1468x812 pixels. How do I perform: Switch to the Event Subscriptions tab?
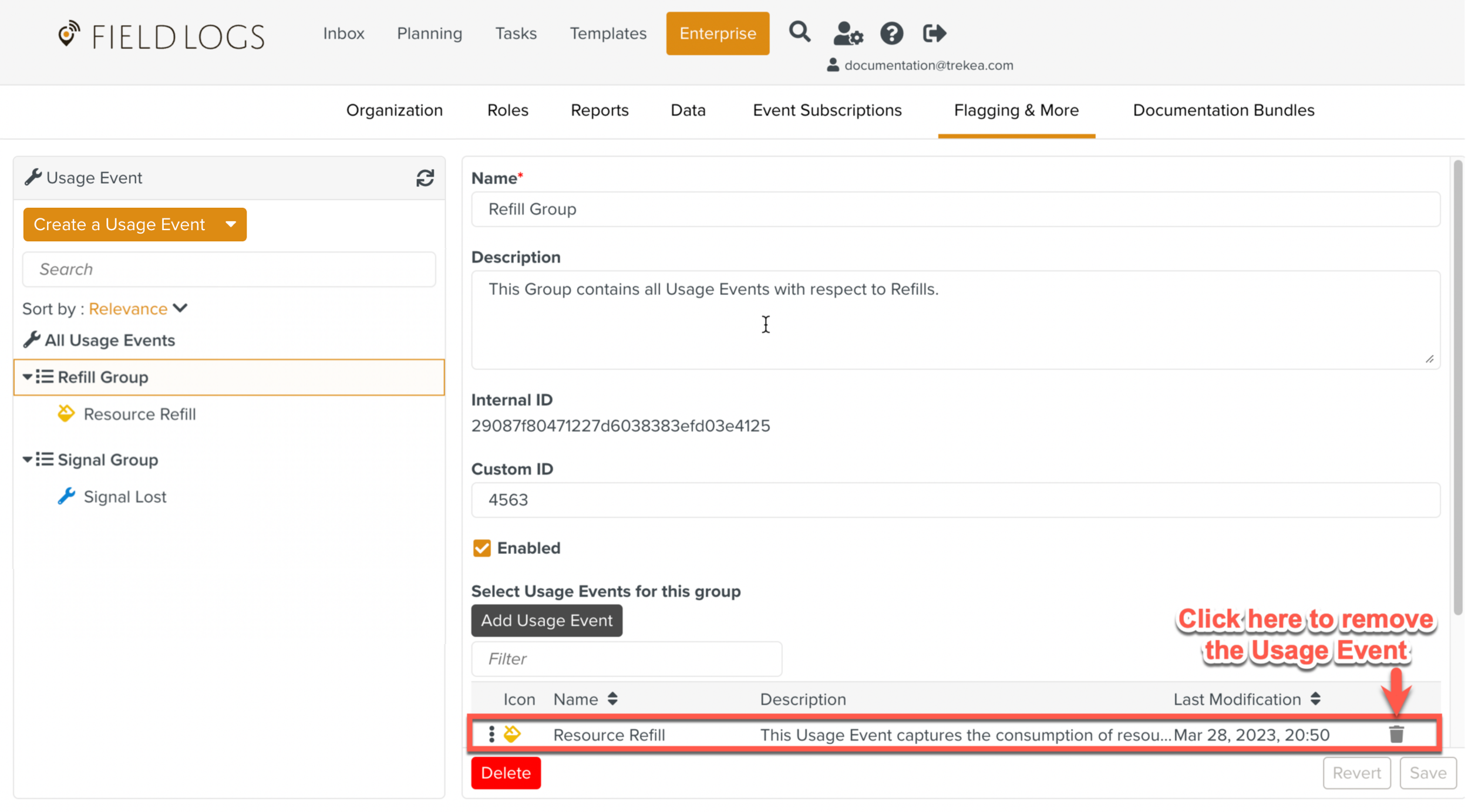827,110
